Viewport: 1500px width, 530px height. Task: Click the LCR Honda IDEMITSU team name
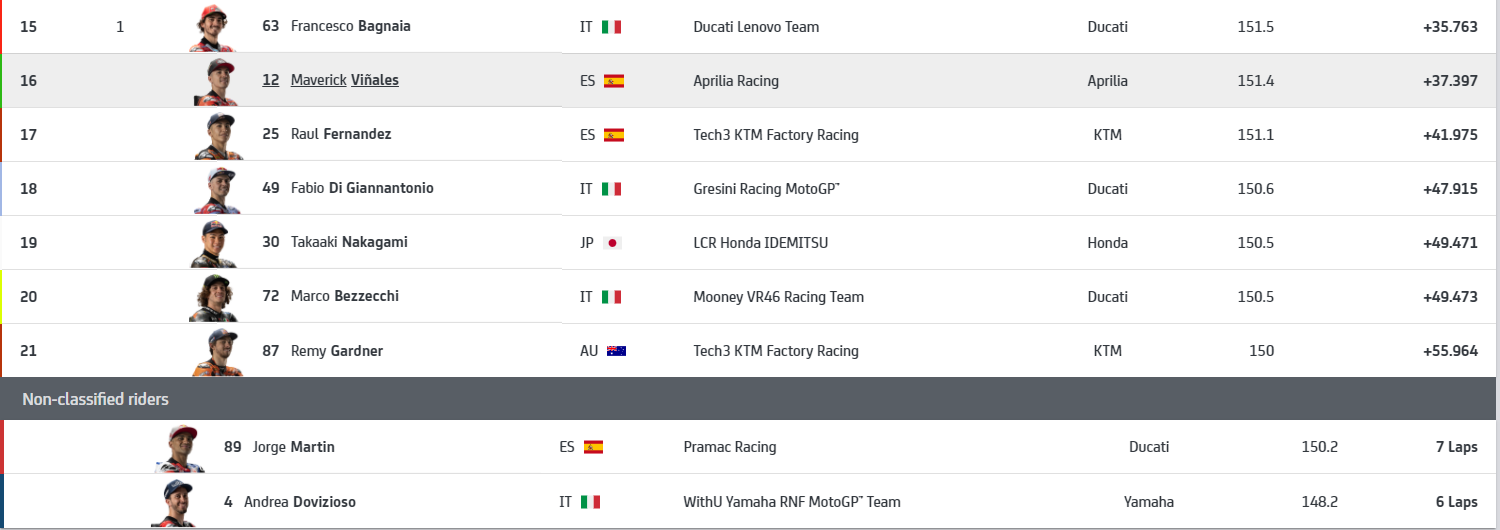760,243
